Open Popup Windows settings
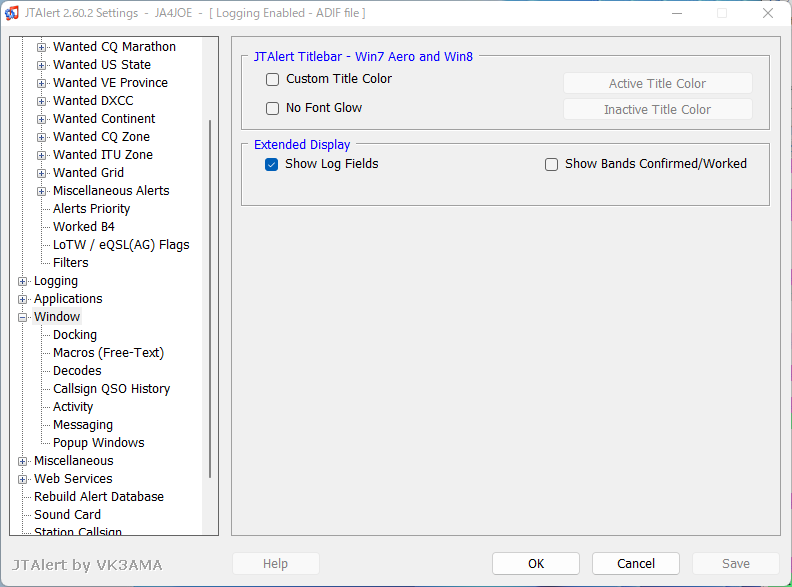 click(98, 443)
